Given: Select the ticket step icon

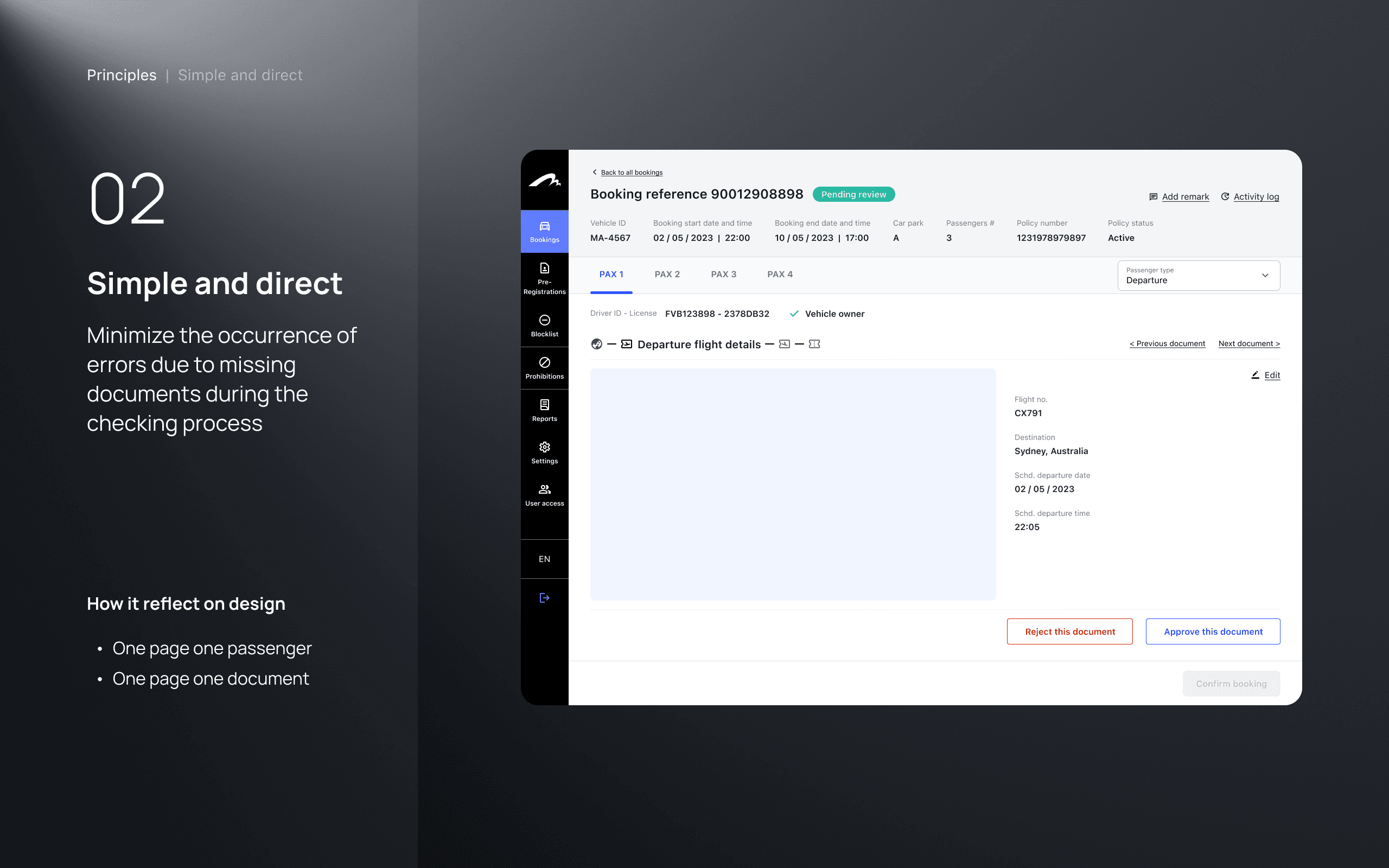Looking at the screenshot, I should [814, 344].
